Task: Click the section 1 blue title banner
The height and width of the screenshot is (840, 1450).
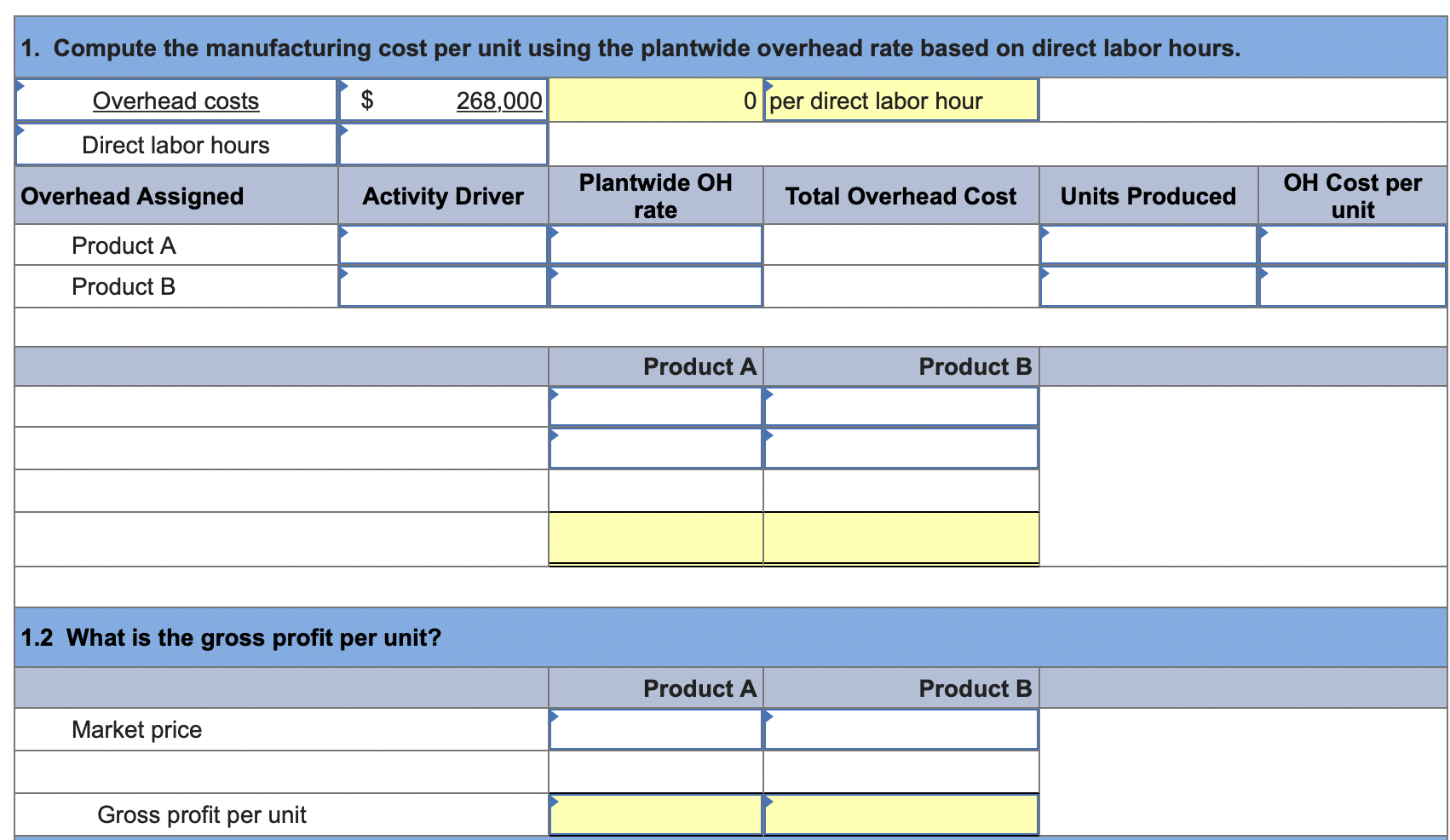Action: (x=630, y=48)
